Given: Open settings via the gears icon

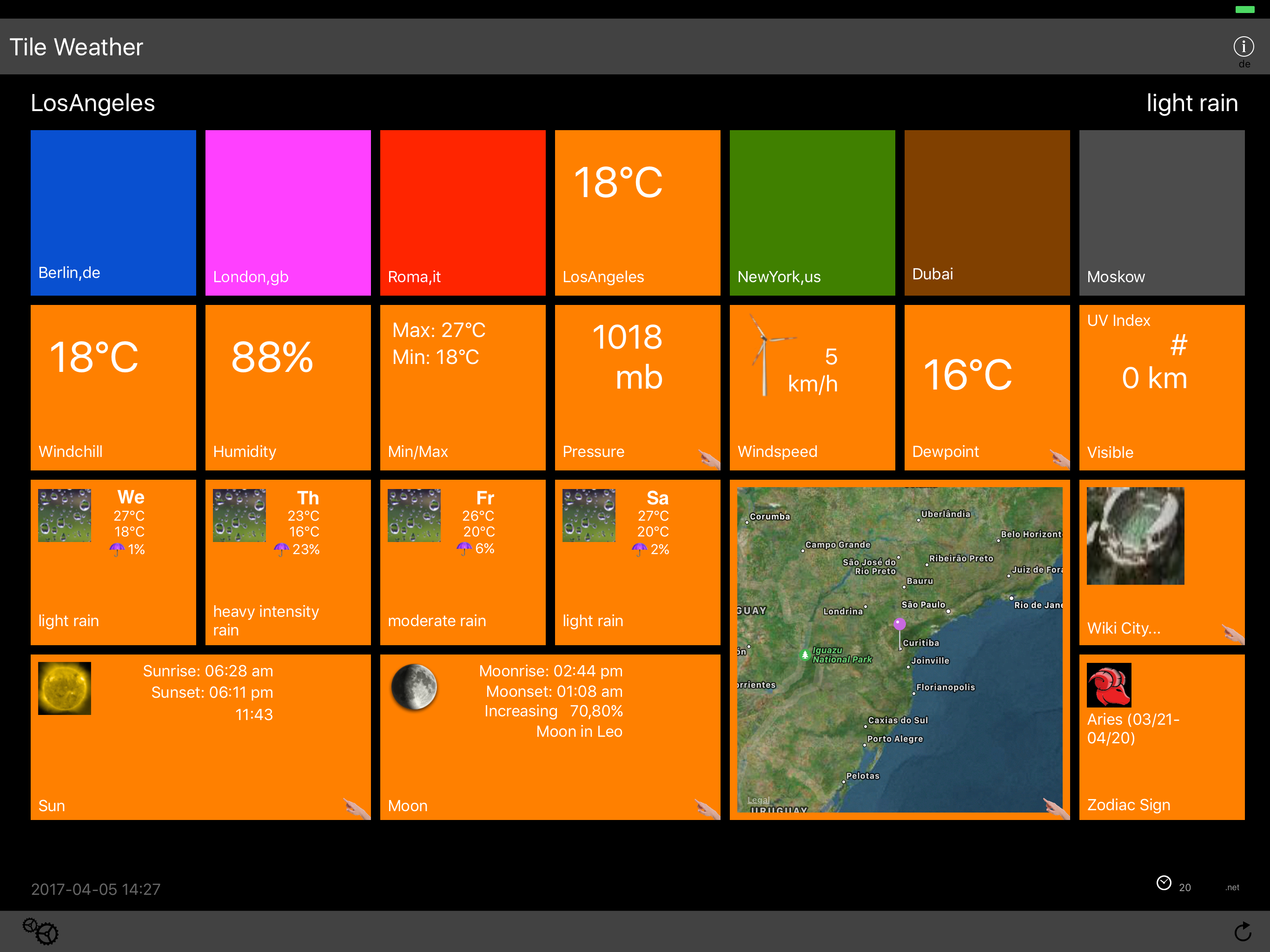Looking at the screenshot, I should tap(40, 931).
